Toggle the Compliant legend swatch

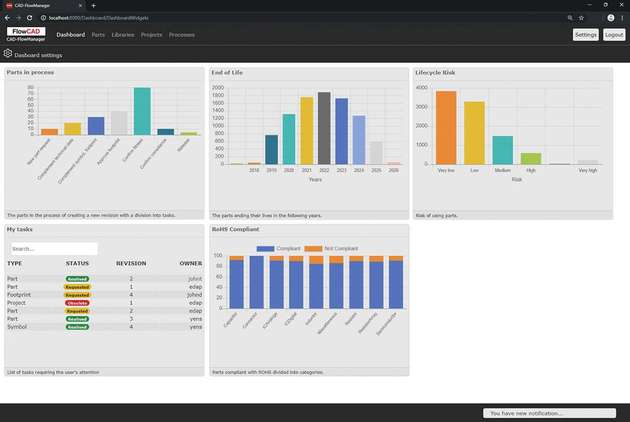pos(265,248)
